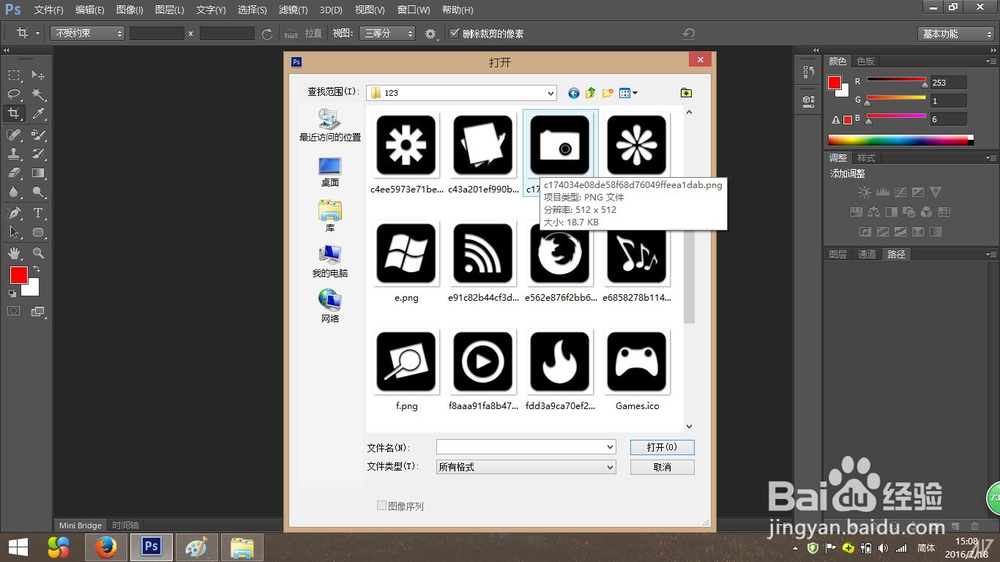Open Desktop in the dialog sidebar

330,172
